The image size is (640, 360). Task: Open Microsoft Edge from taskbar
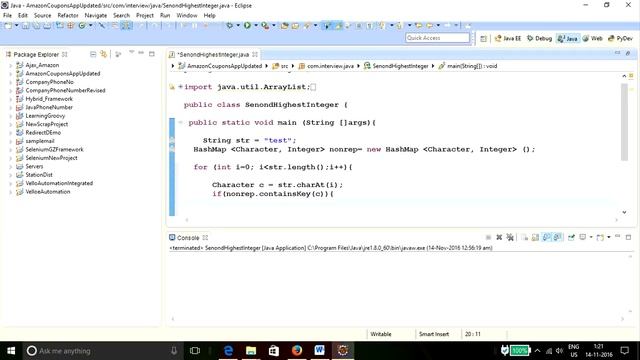coord(228,350)
